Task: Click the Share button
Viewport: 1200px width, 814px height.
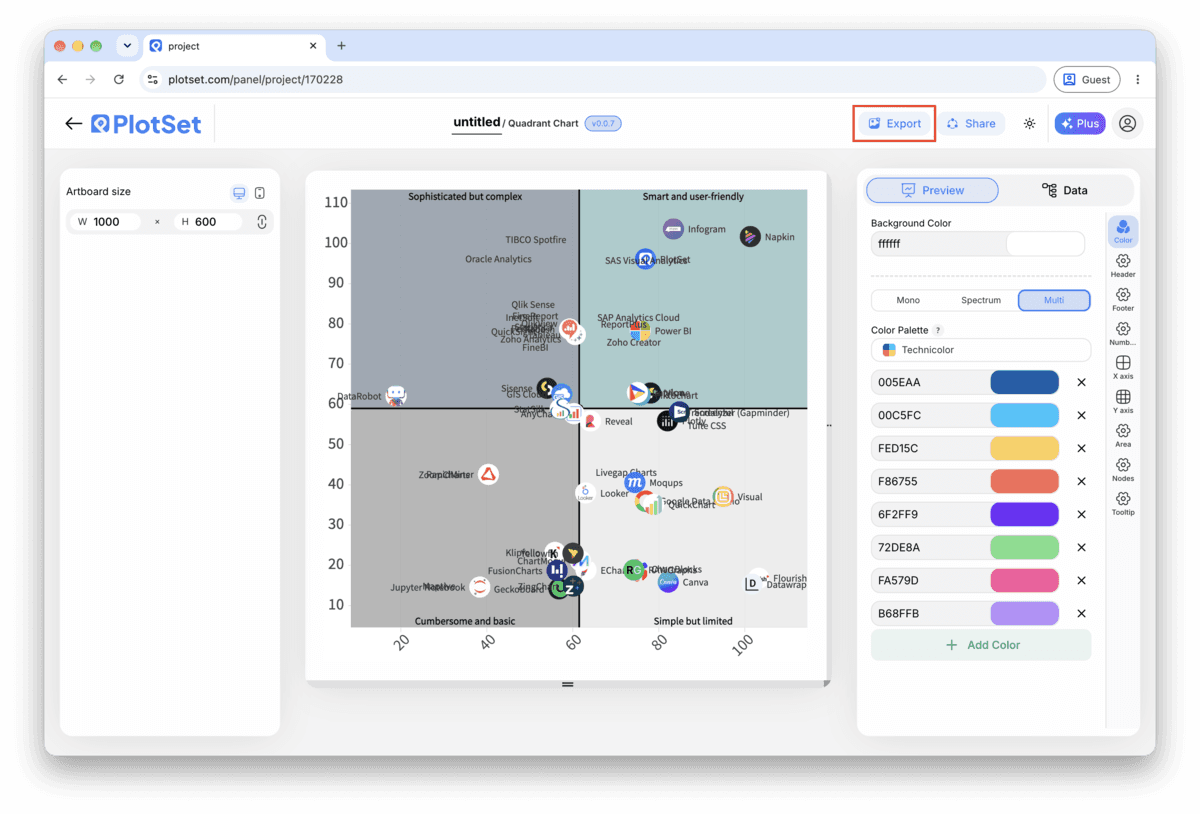Action: pos(971,123)
